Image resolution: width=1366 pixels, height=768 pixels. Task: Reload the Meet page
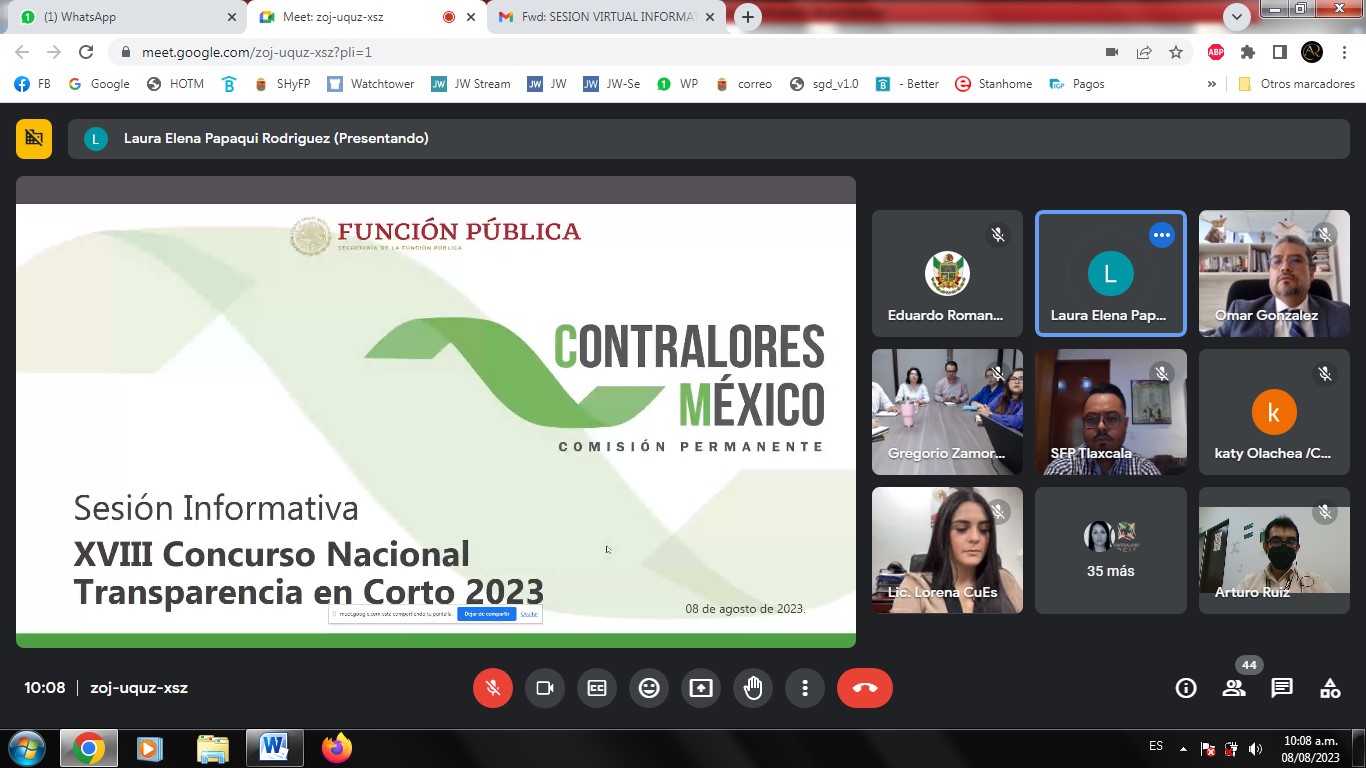click(86, 52)
